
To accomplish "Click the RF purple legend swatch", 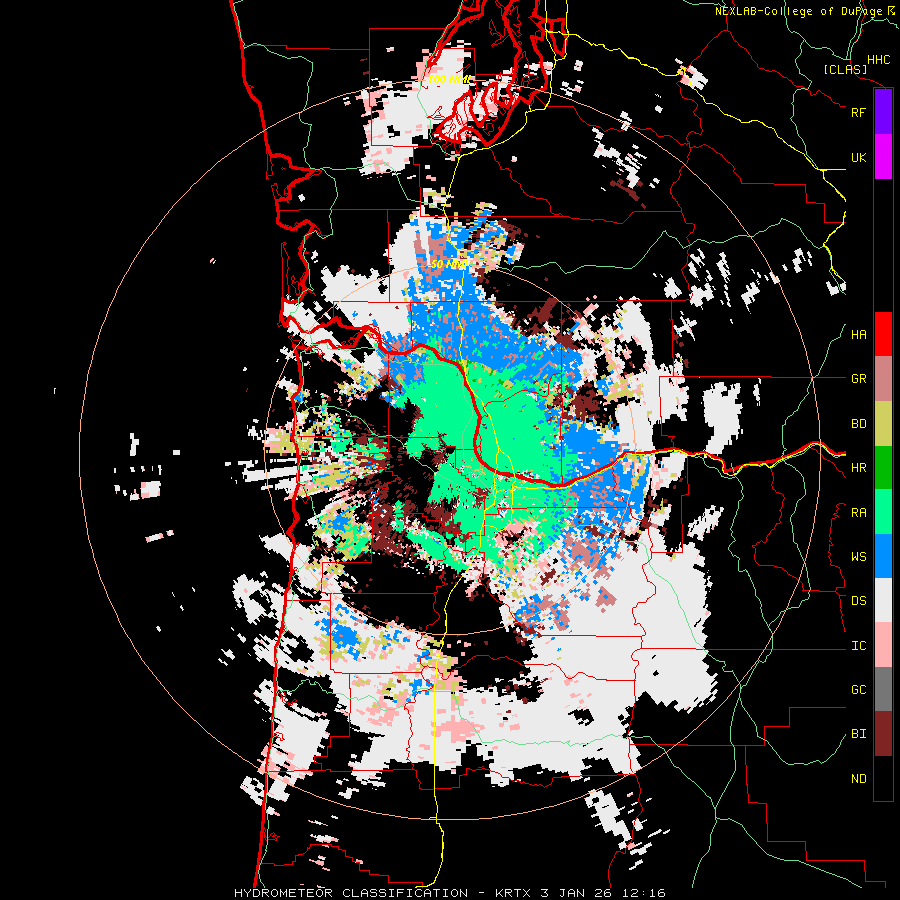I will coord(883,112).
